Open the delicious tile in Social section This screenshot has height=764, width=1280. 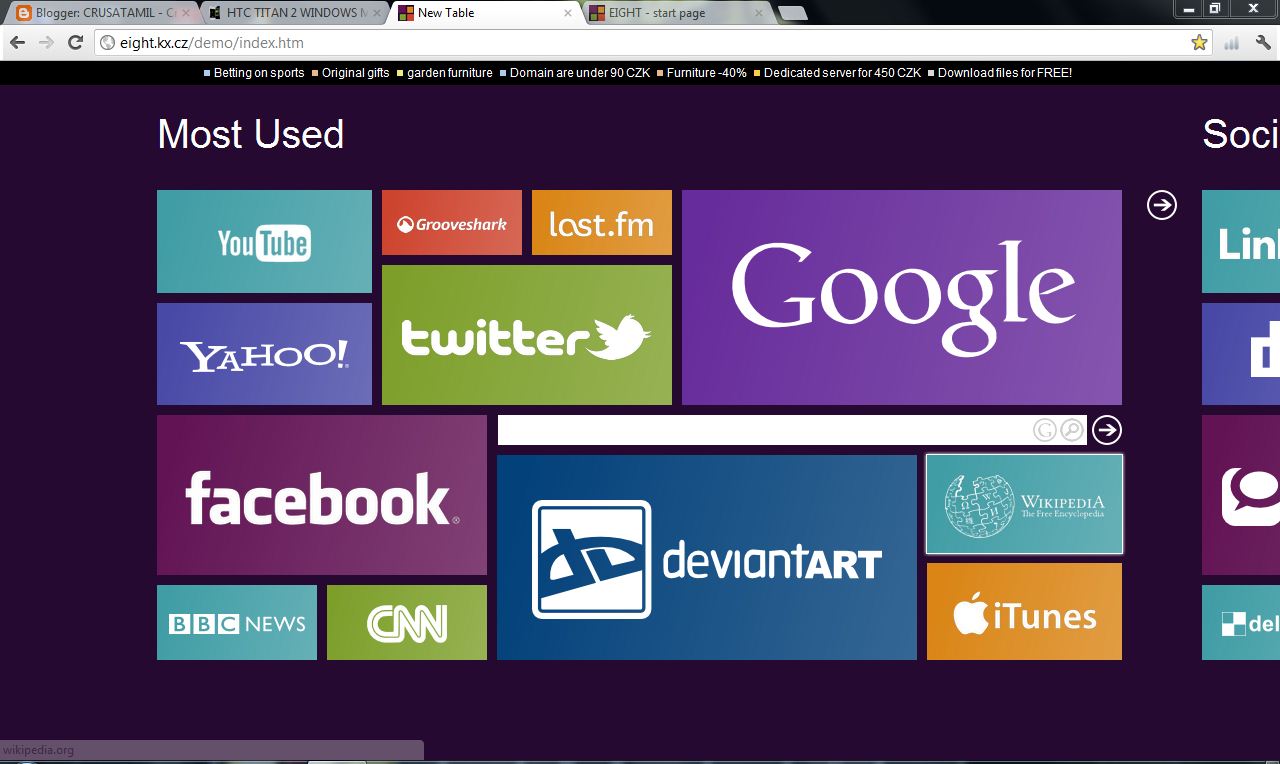coord(1241,622)
